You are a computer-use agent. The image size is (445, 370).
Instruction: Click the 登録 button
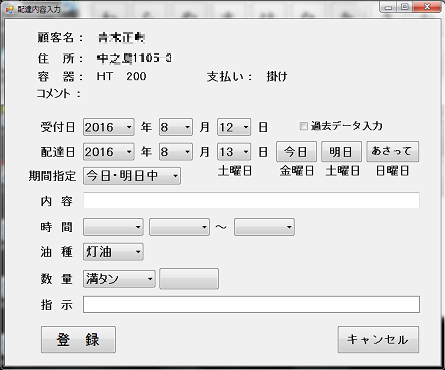[x=78, y=339]
